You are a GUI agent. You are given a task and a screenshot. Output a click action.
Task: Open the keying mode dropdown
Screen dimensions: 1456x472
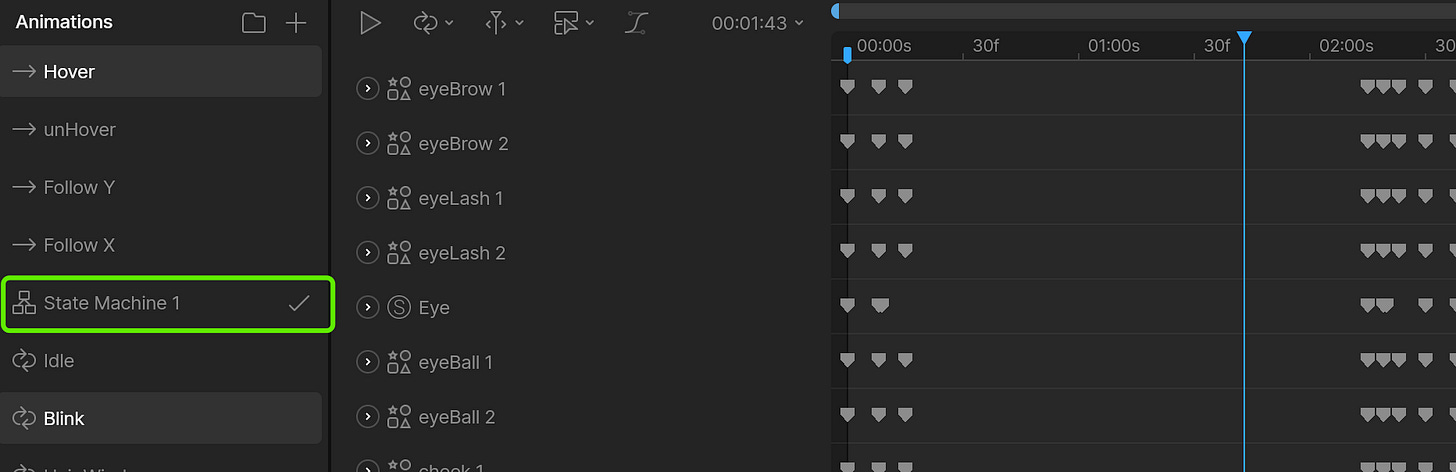coord(503,23)
